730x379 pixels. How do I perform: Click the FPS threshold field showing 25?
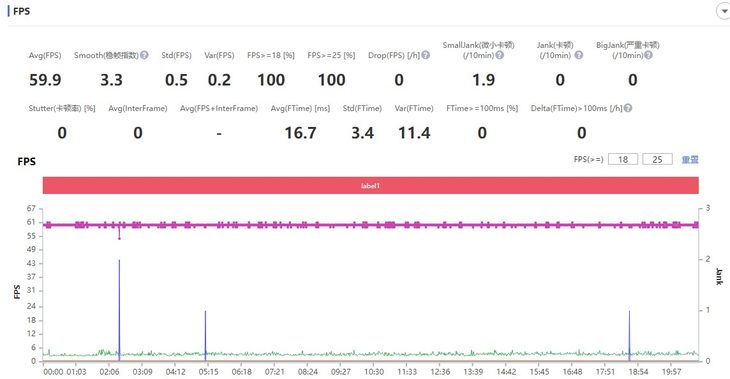pyautogui.click(x=657, y=159)
